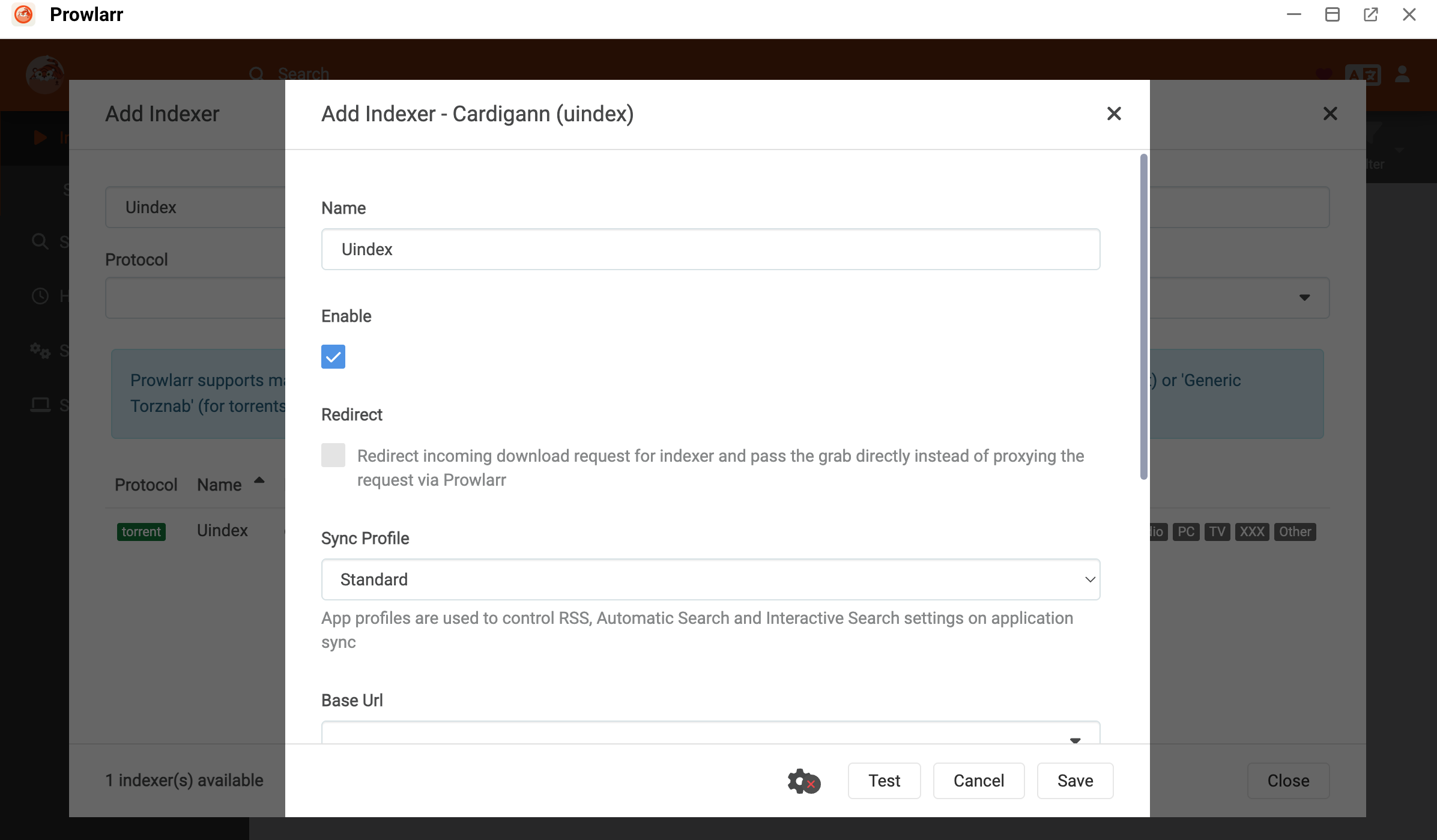This screenshot has height=840, width=1437.
Task: Open Settings via the sidebar gears icon
Action: click(x=40, y=351)
